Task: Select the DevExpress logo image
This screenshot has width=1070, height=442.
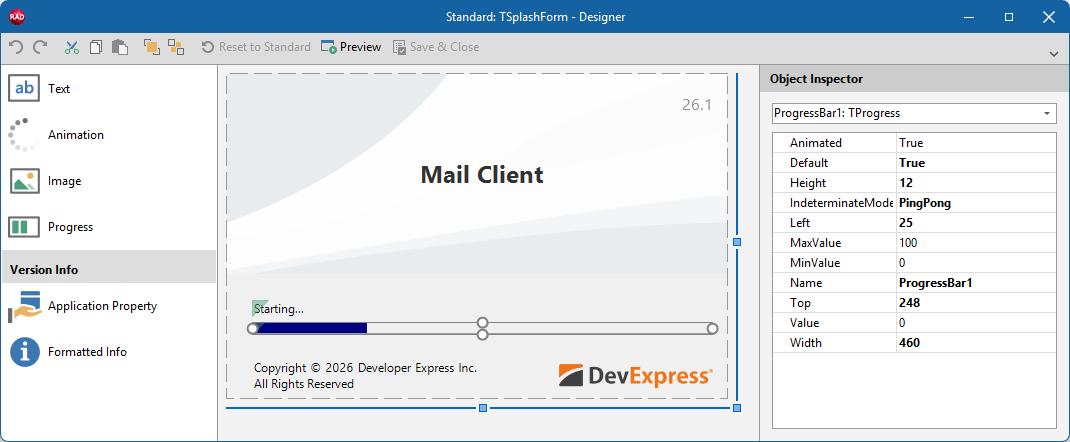Action: (635, 376)
